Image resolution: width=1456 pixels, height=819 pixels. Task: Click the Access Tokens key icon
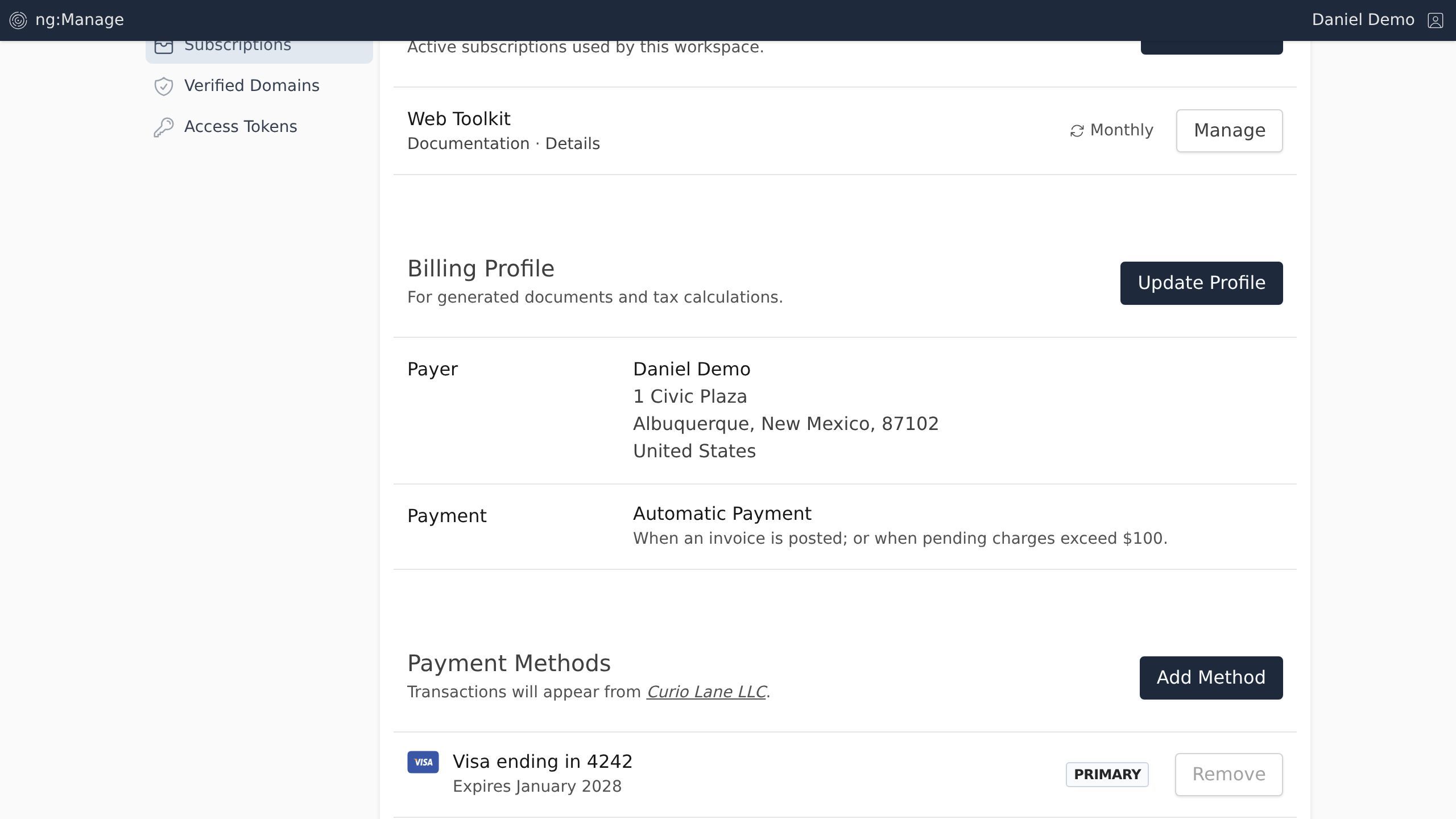(x=164, y=127)
